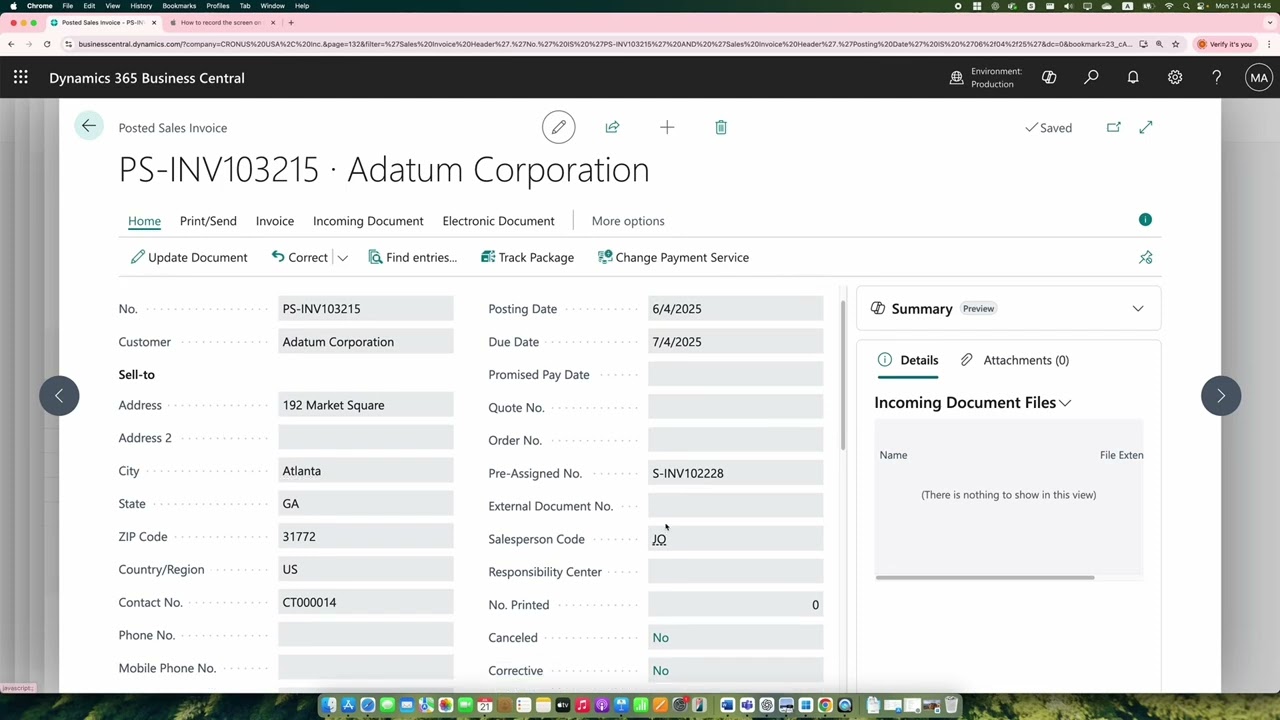Open the Home tab

(x=144, y=221)
